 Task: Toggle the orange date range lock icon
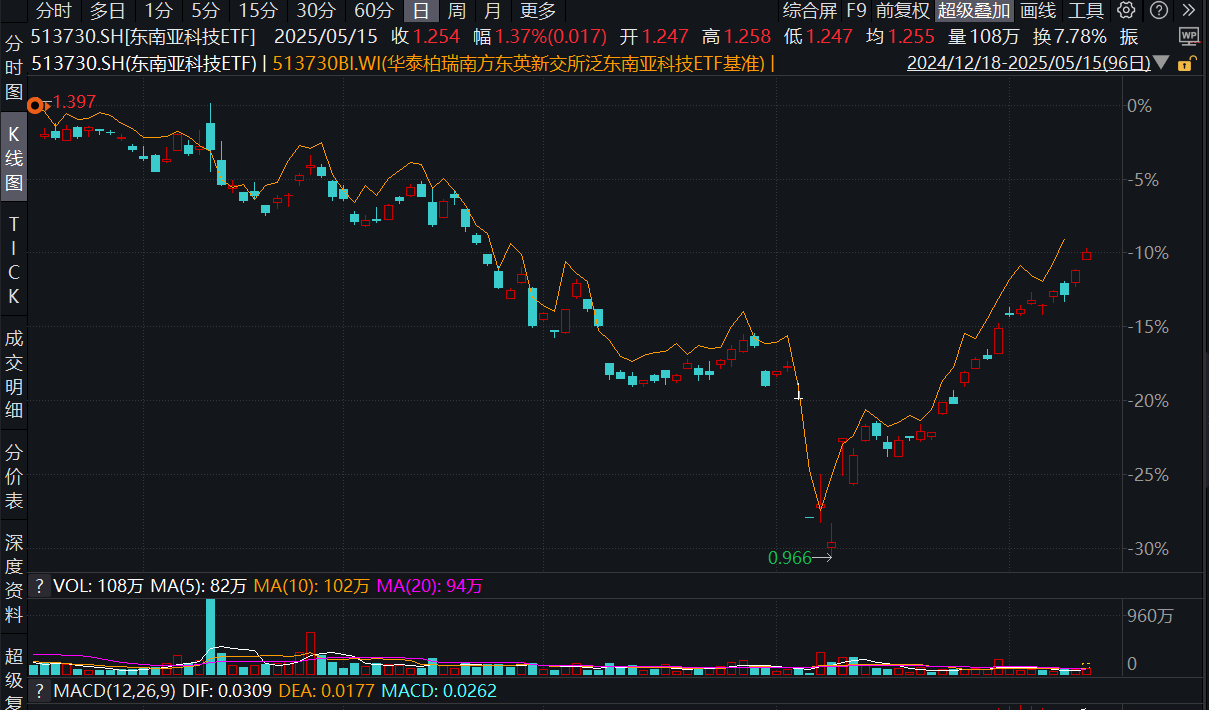click(x=1186, y=63)
